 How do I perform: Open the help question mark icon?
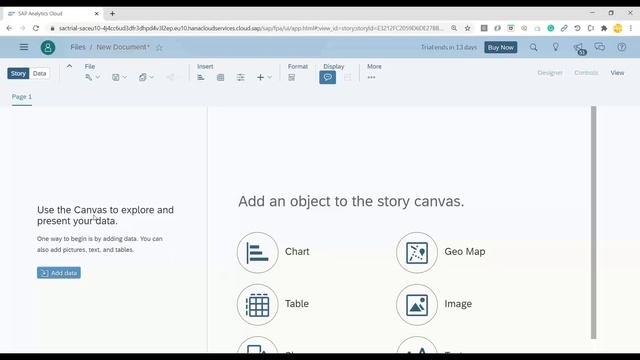622,47
